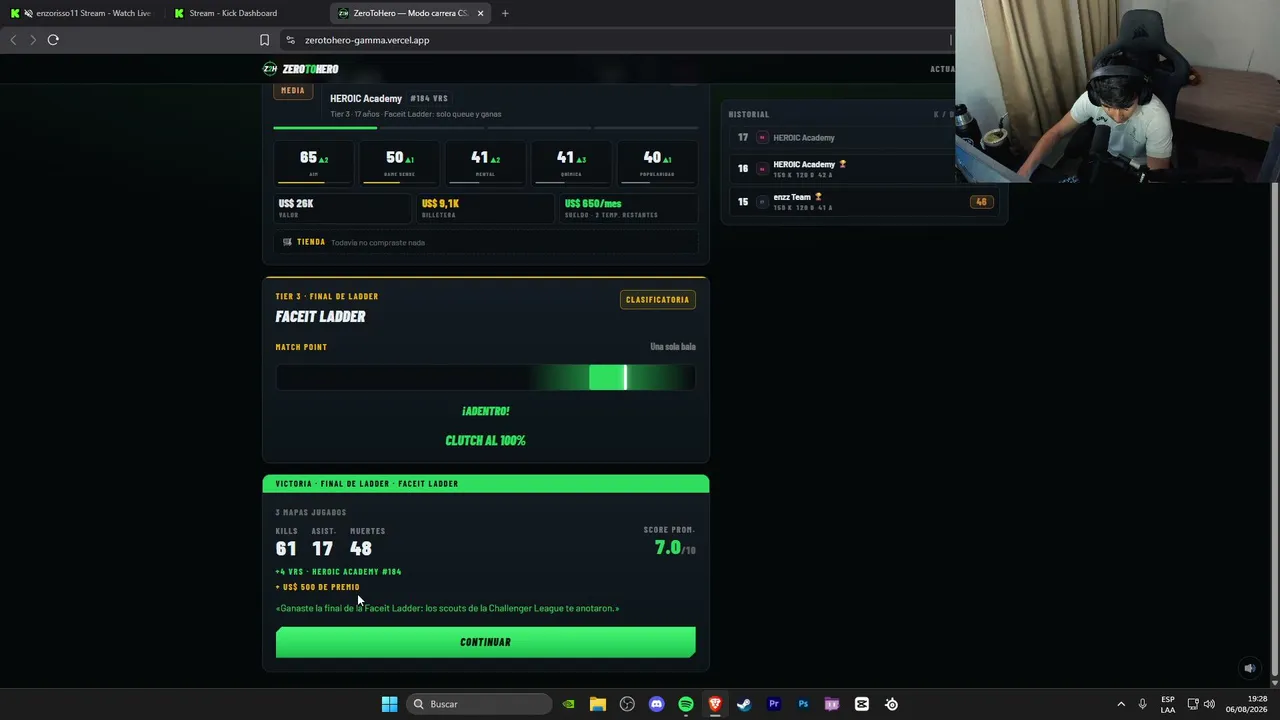Select the Game Sense 50 stat card
Viewport: 1280px width, 720px height.
pos(400,164)
